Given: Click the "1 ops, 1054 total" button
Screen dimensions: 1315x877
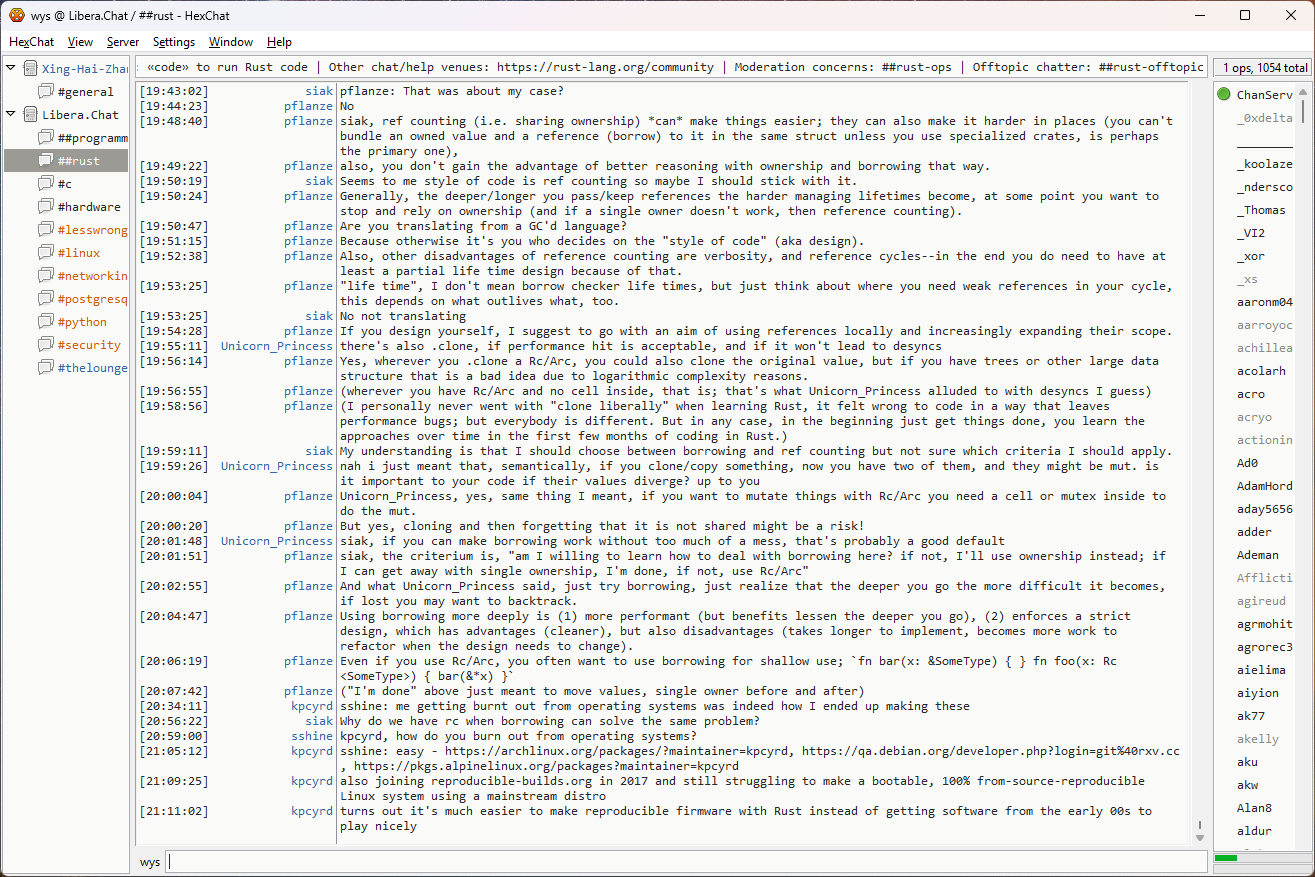Looking at the screenshot, I should click(1262, 68).
